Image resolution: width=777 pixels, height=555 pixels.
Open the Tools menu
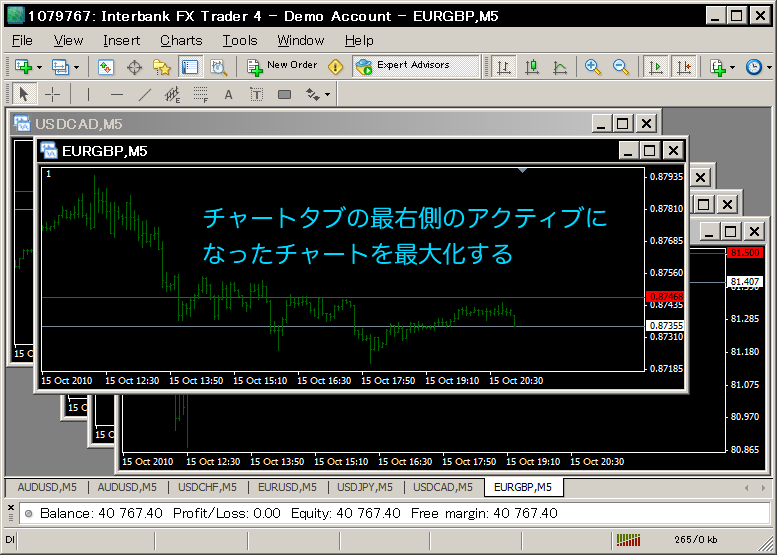tap(240, 41)
